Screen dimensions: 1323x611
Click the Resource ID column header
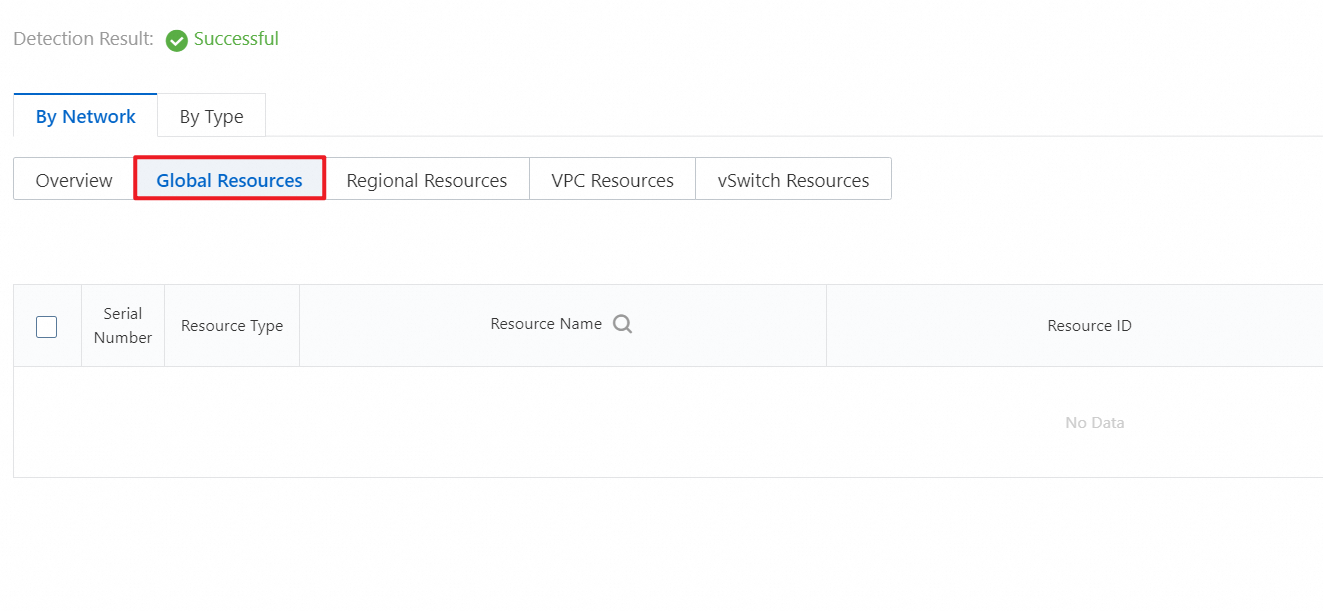(1089, 326)
